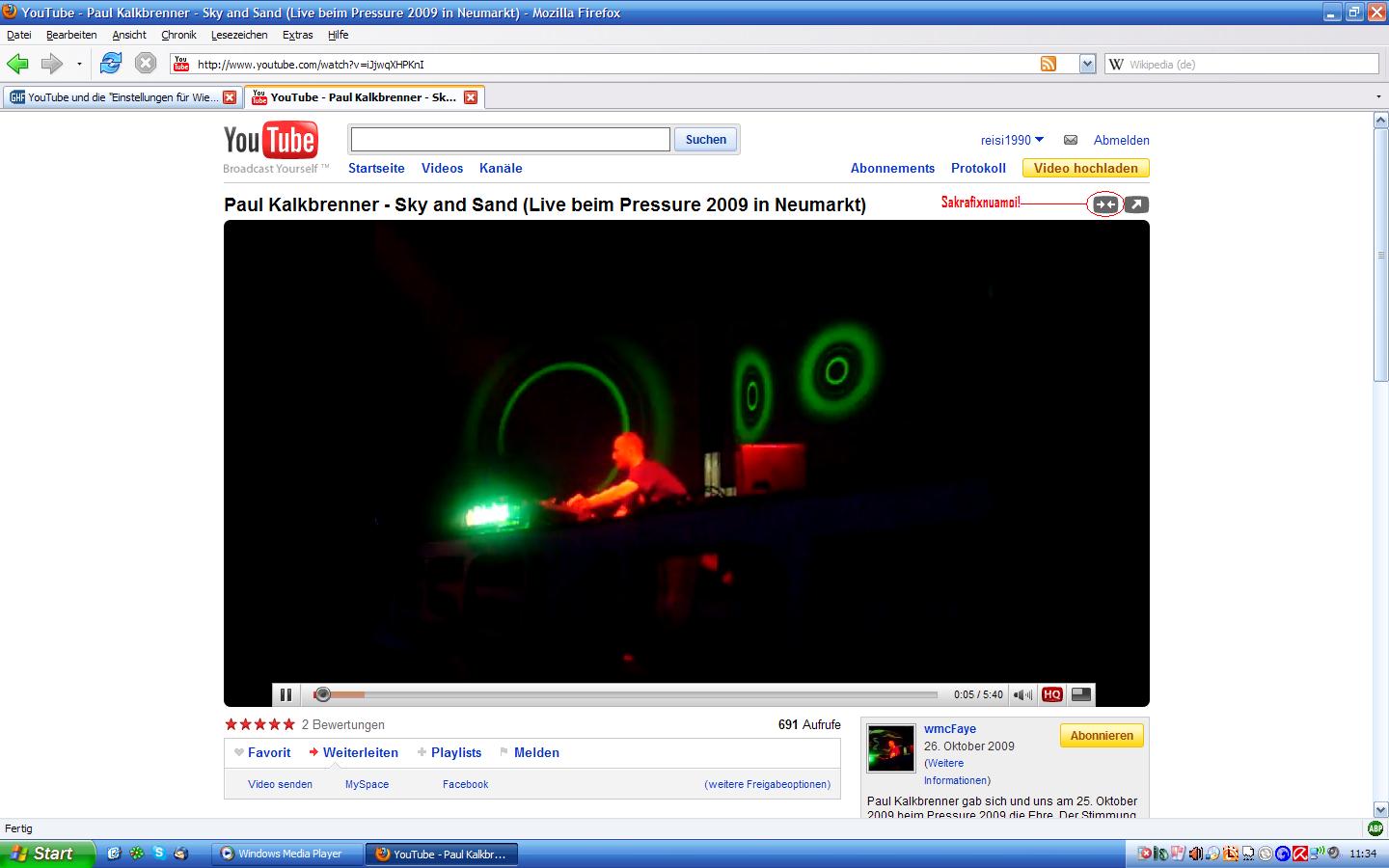Expand weitere Freigabeoptionen
The height and width of the screenshot is (868, 1389).
pos(768,784)
